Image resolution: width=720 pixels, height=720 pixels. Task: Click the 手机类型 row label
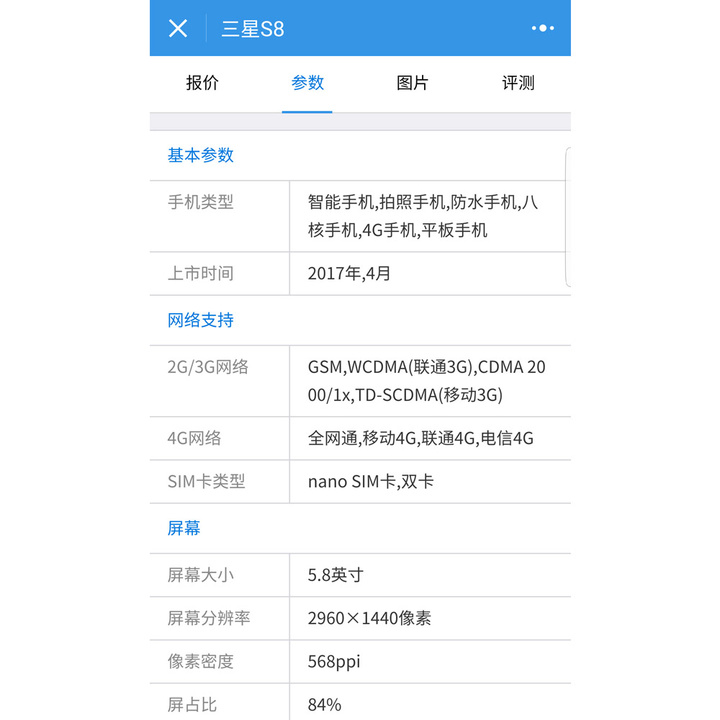click(201, 202)
